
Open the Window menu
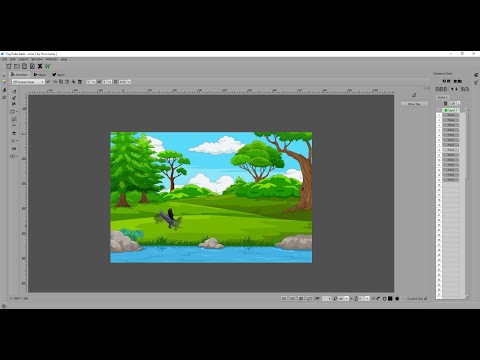click(x=37, y=59)
